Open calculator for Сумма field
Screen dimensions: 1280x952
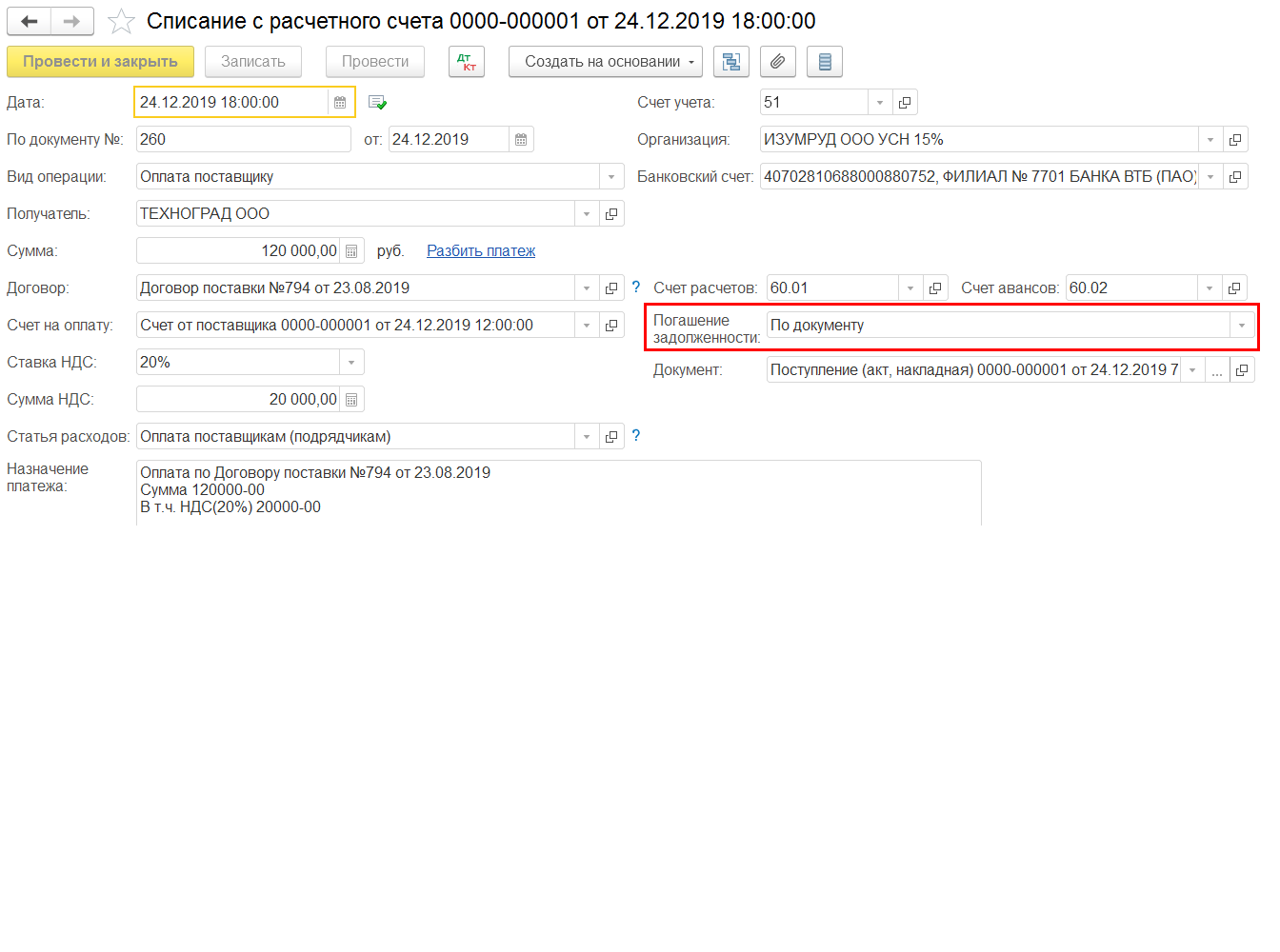351,251
